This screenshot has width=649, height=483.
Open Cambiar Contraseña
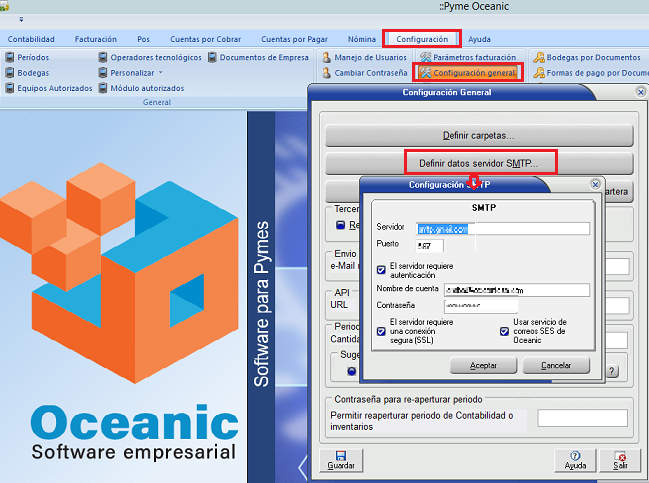(x=365, y=73)
